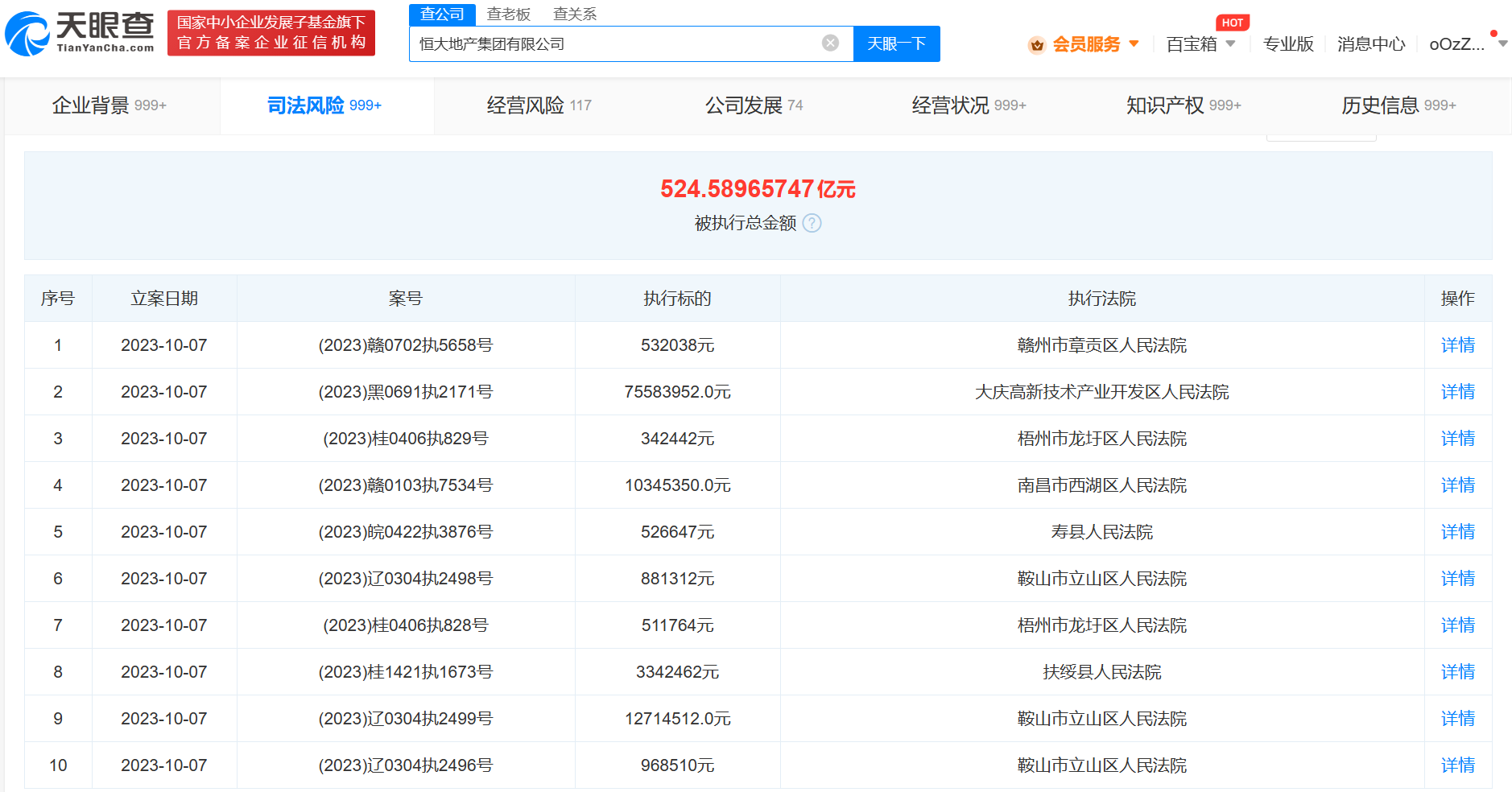Open the 企业背景 tab
This screenshot has height=792, width=1512.
(x=109, y=105)
